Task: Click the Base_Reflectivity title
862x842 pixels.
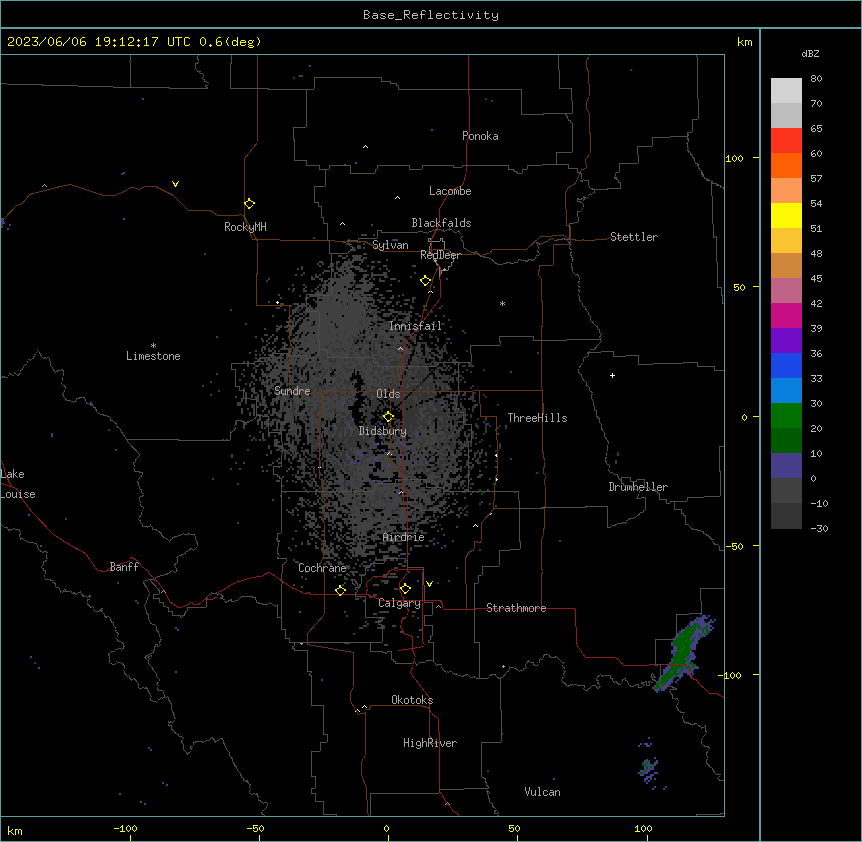Action: click(431, 15)
